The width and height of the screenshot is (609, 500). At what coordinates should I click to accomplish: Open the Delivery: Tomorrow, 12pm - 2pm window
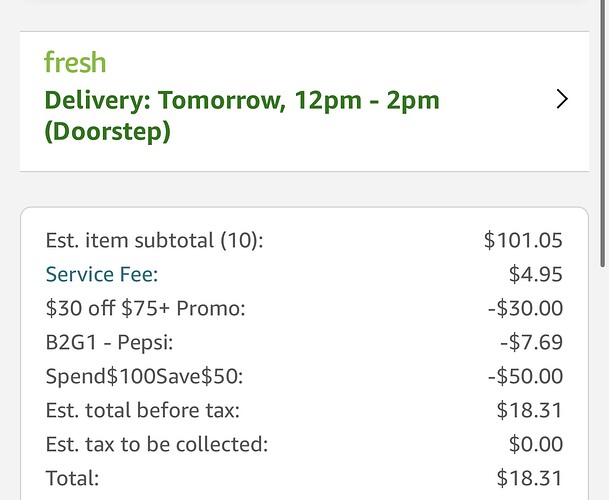tap(243, 100)
